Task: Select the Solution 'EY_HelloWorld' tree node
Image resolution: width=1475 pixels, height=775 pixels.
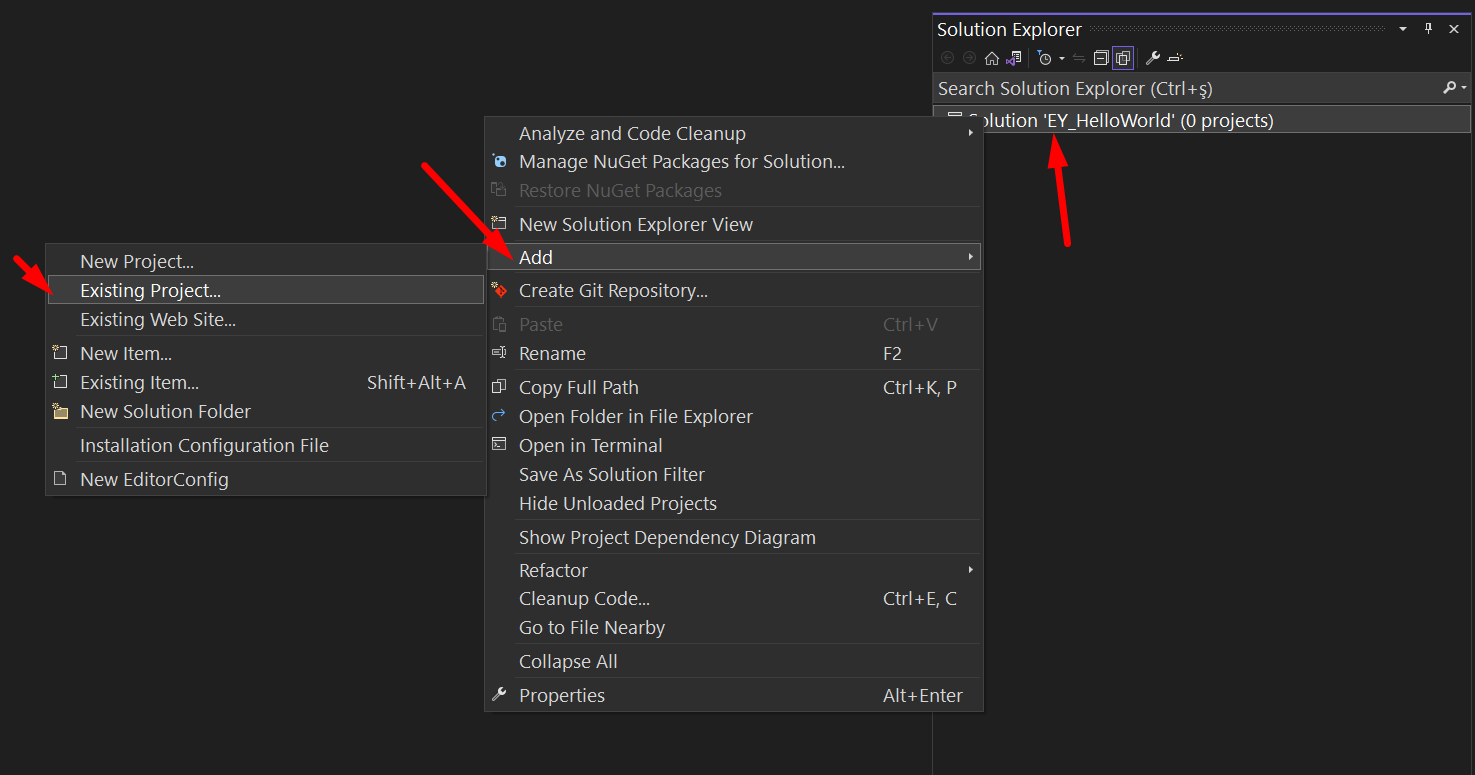Action: tap(1202, 120)
